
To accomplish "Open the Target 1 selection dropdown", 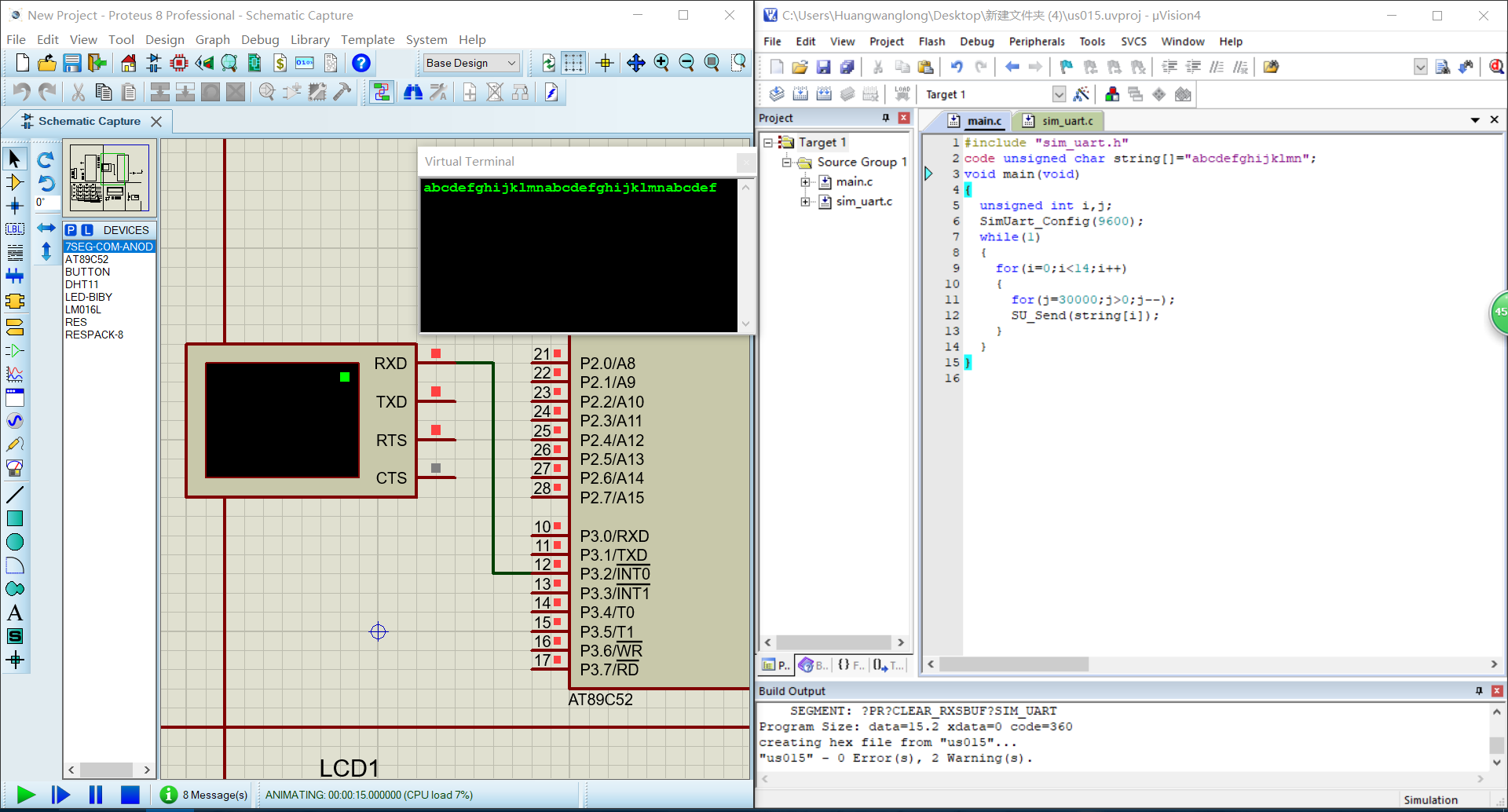I will point(1059,94).
